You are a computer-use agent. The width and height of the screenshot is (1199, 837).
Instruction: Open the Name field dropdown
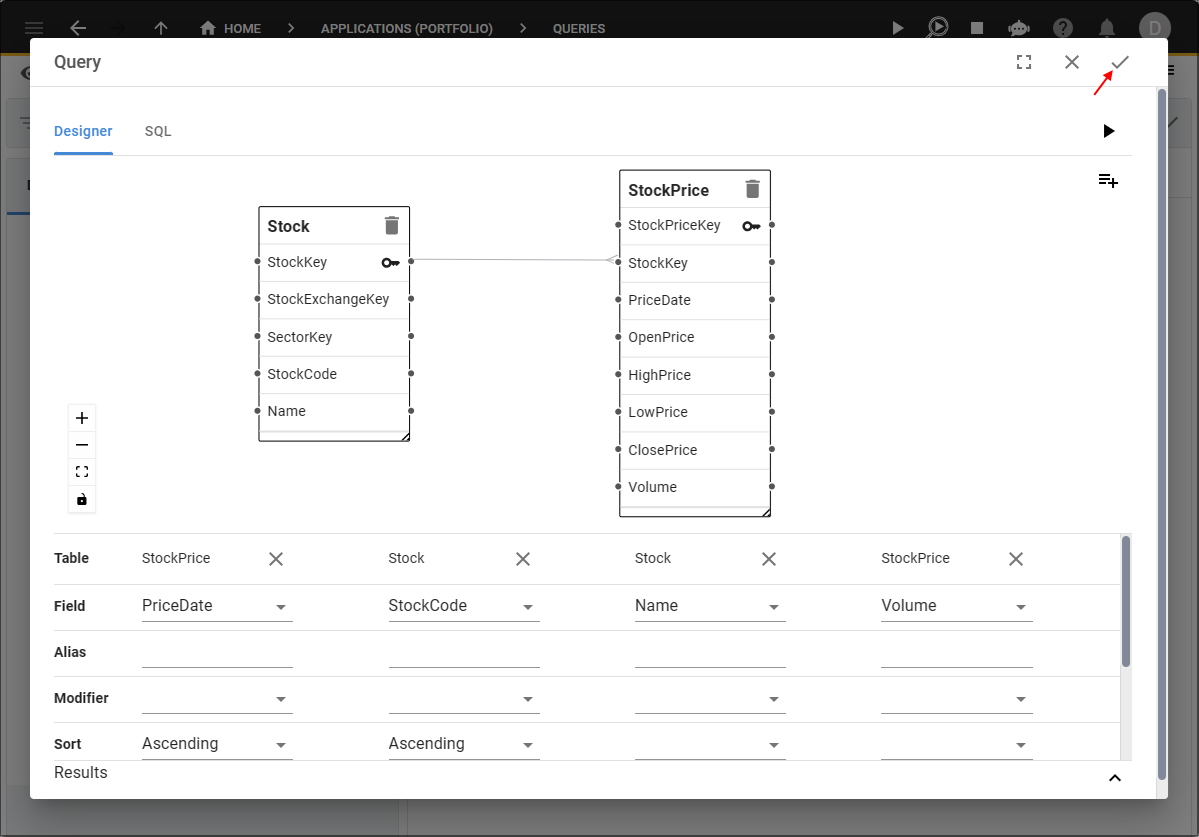tap(710, 606)
